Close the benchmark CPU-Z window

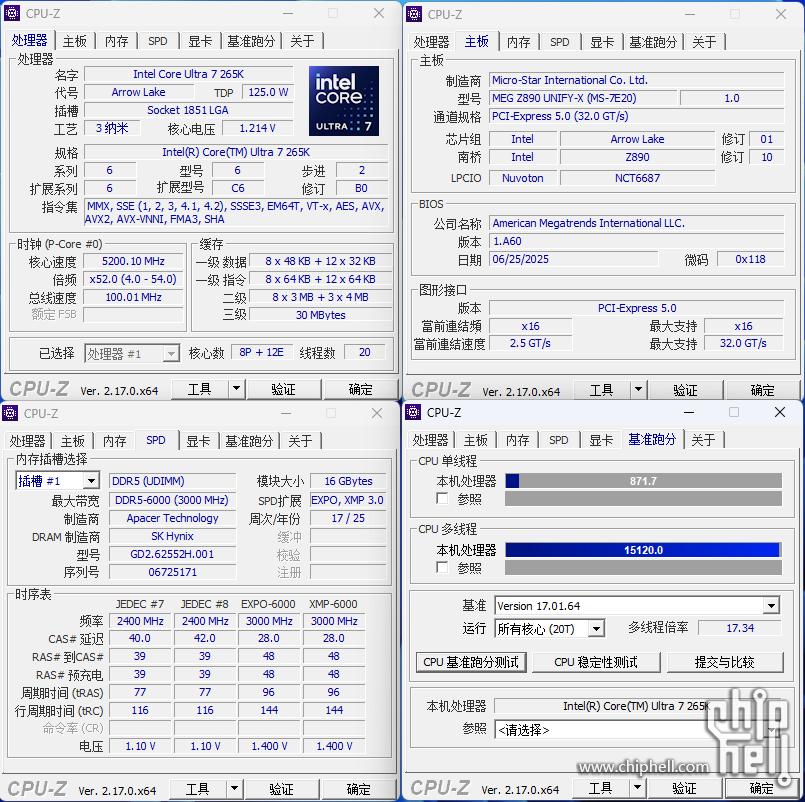pyautogui.click(x=780, y=413)
